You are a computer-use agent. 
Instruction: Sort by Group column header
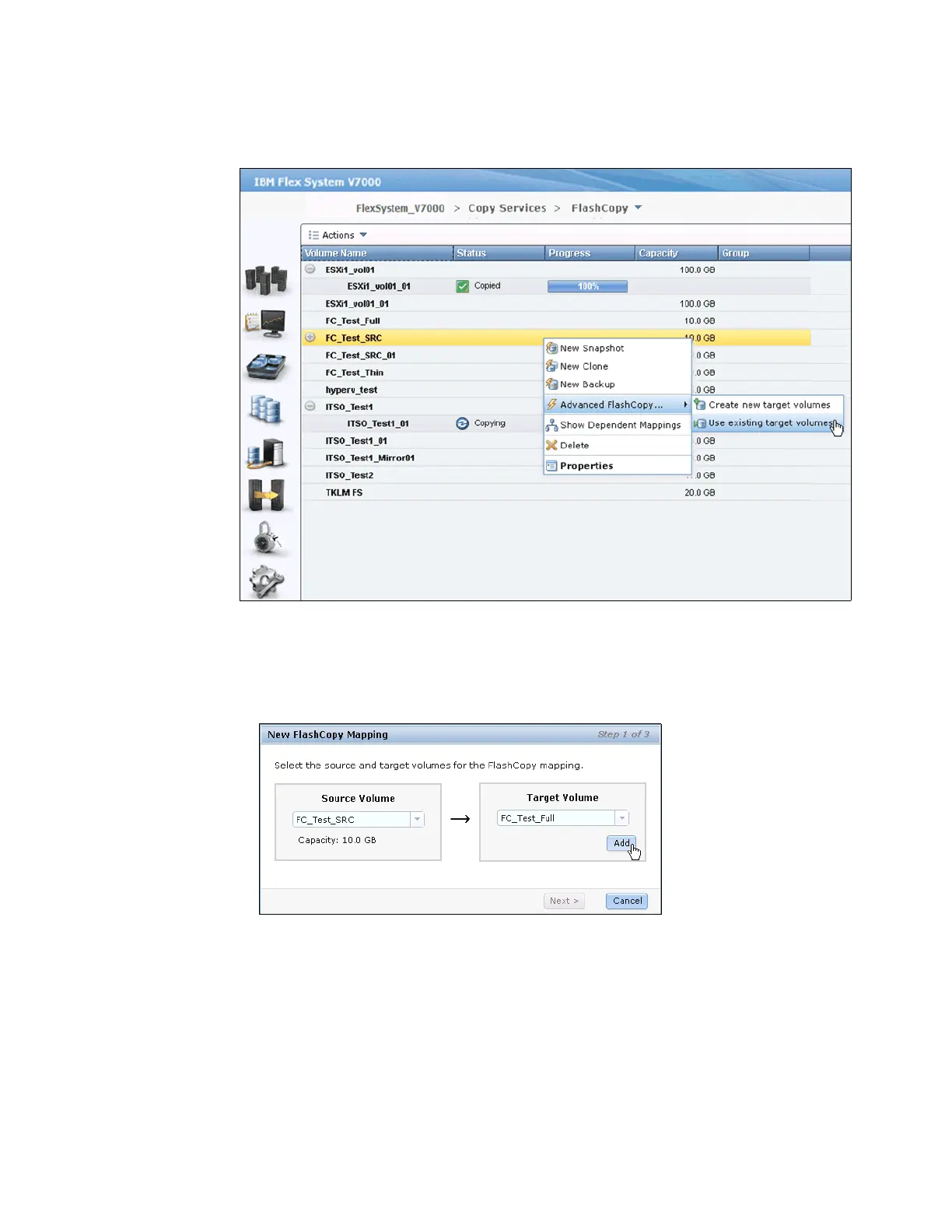(x=764, y=253)
